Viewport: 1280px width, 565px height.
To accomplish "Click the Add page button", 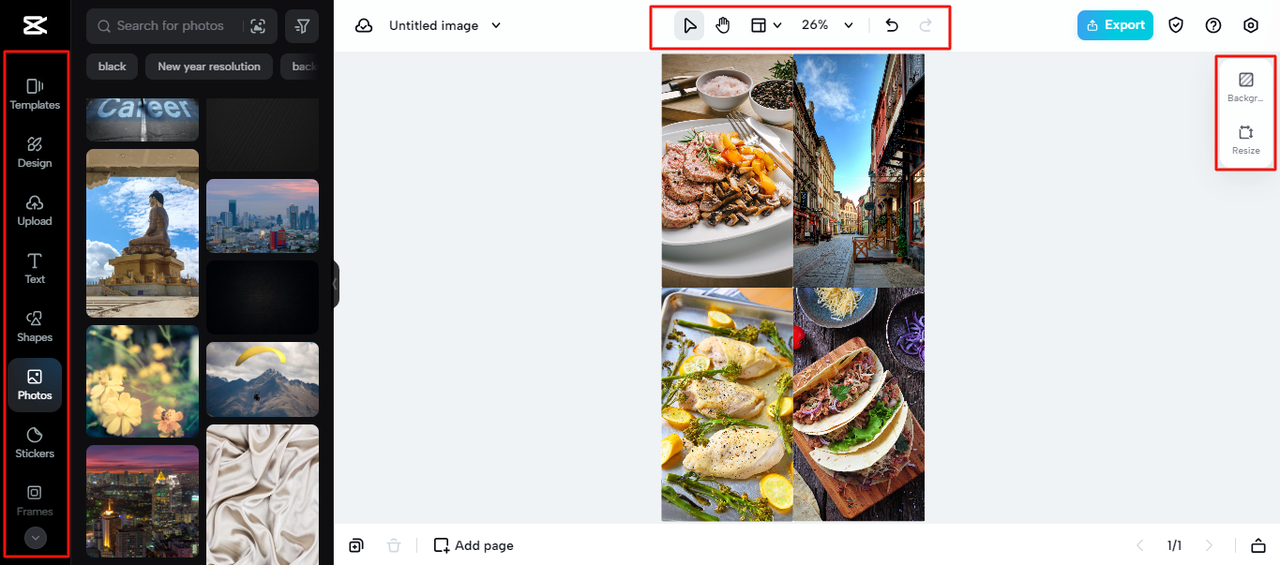I will point(474,545).
